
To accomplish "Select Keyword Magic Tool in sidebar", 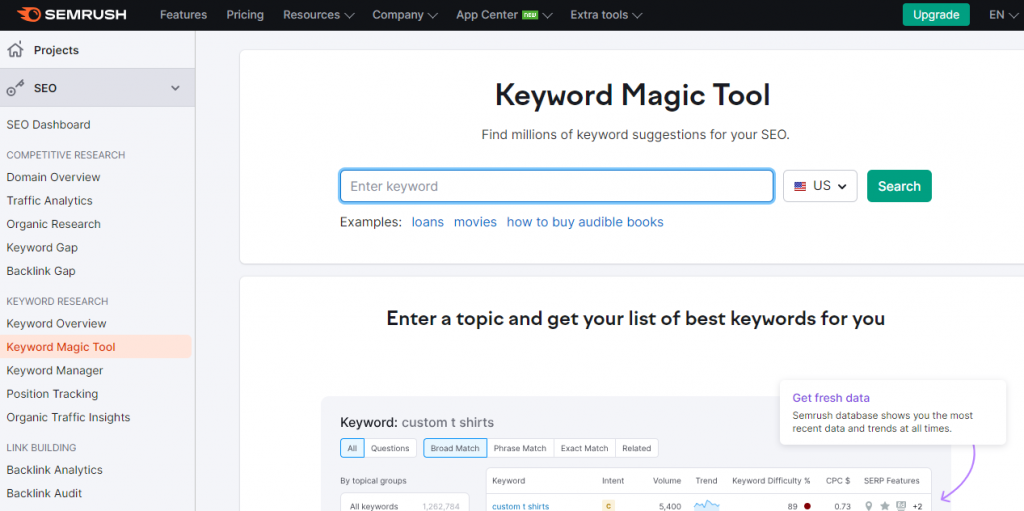I will point(95,347).
